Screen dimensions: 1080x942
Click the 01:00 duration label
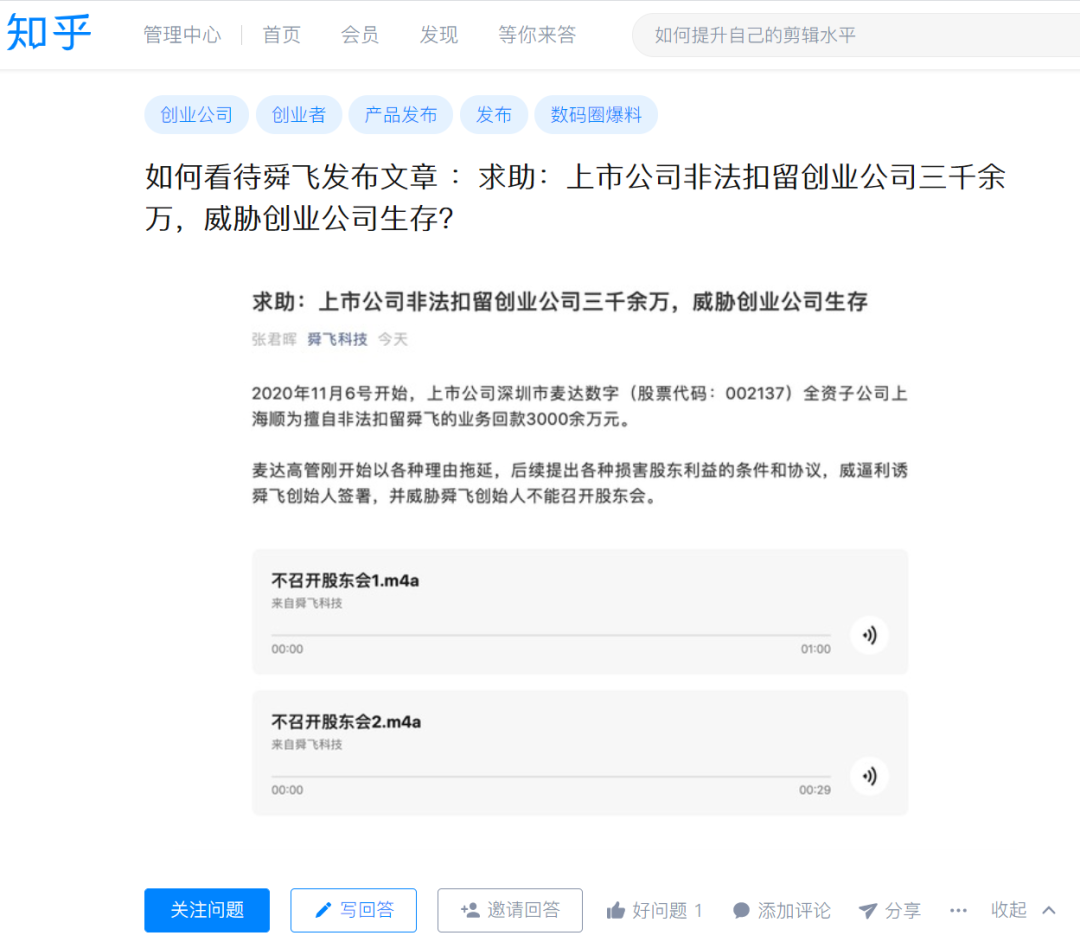click(x=816, y=649)
